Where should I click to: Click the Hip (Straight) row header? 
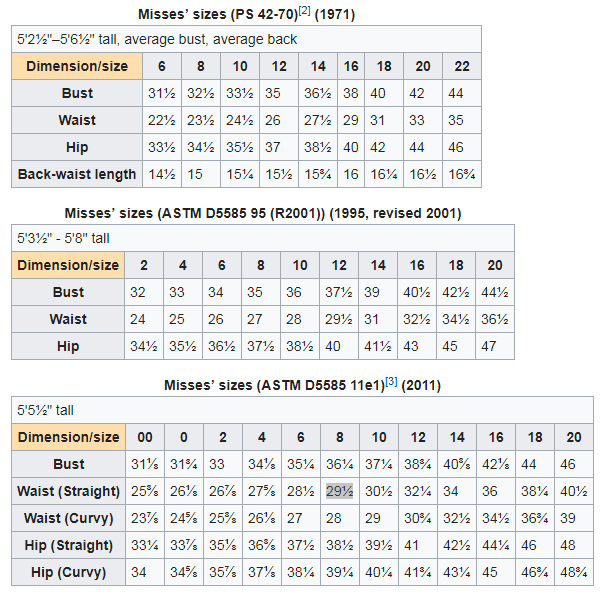[x=68, y=545]
